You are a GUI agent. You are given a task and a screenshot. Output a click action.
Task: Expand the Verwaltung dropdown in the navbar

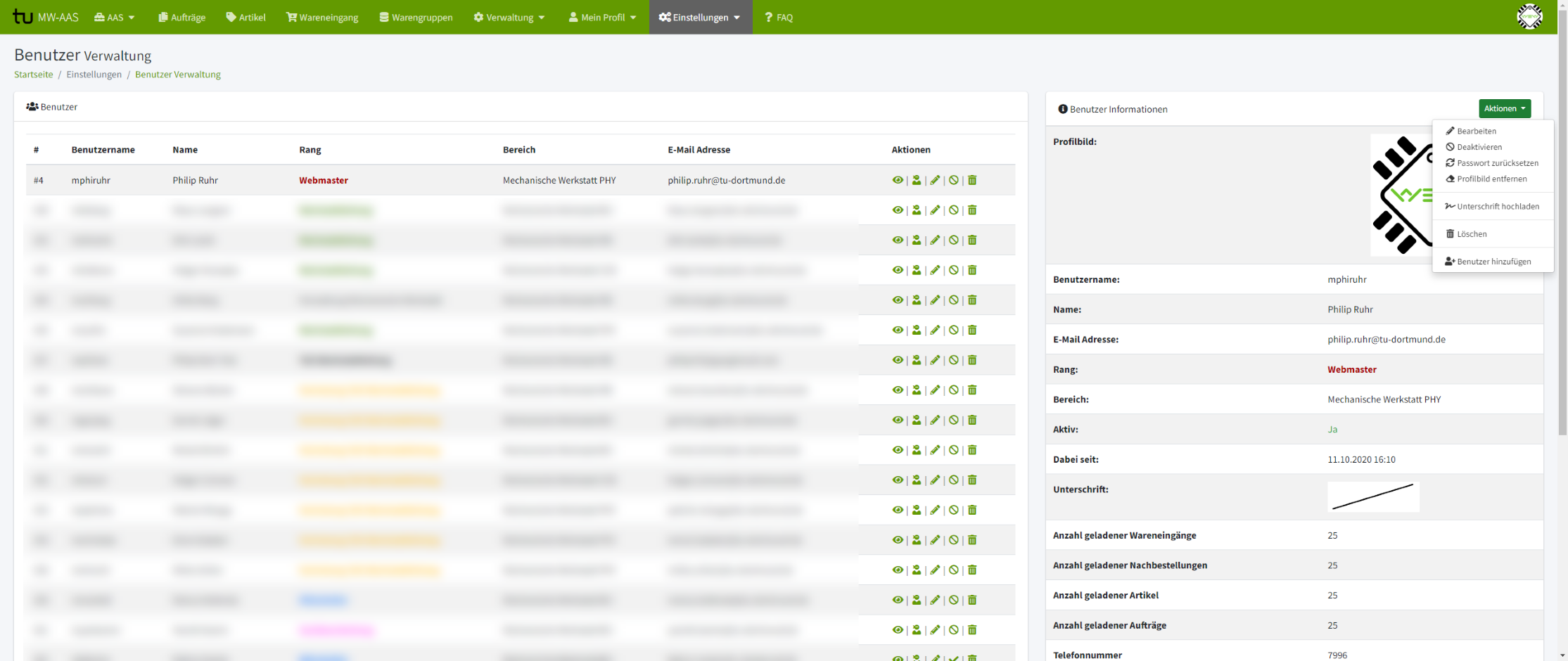509,17
